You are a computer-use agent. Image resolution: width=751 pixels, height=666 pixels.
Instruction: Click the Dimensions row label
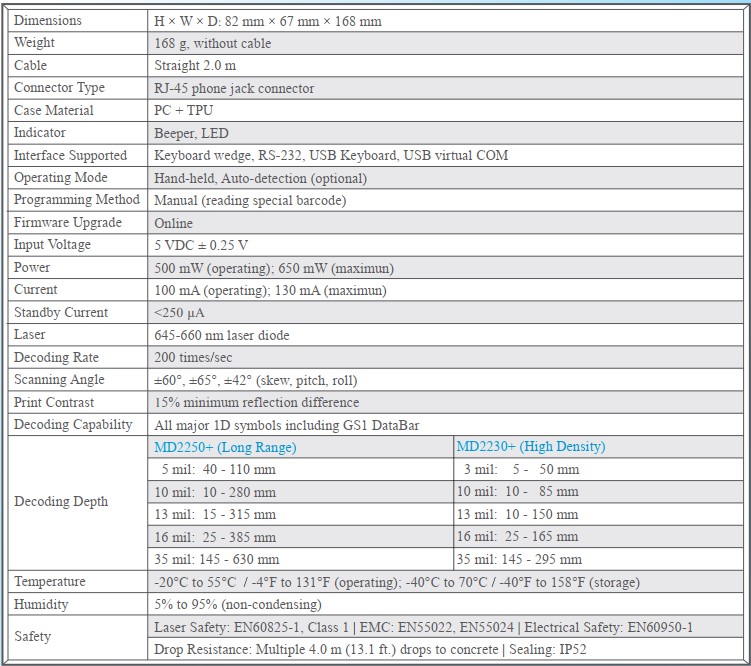[x=48, y=21]
